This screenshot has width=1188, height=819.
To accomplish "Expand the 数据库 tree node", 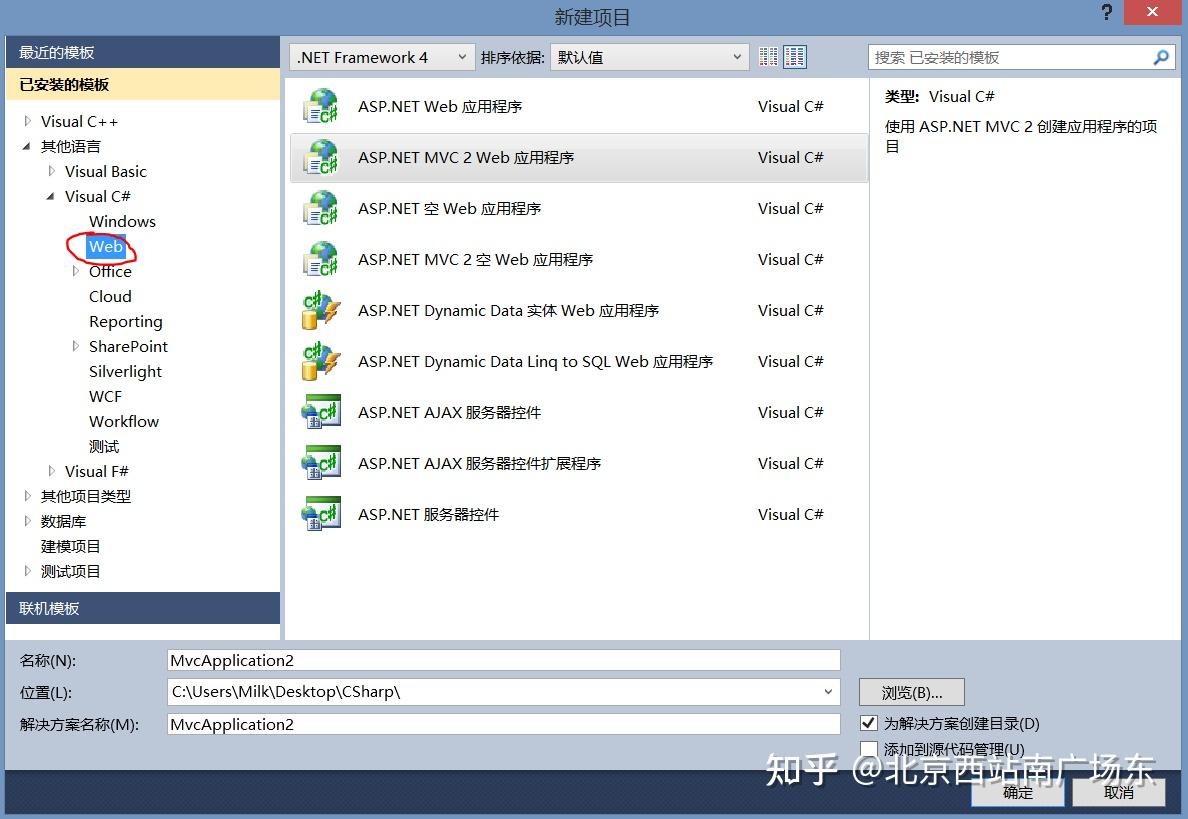I will (x=27, y=521).
